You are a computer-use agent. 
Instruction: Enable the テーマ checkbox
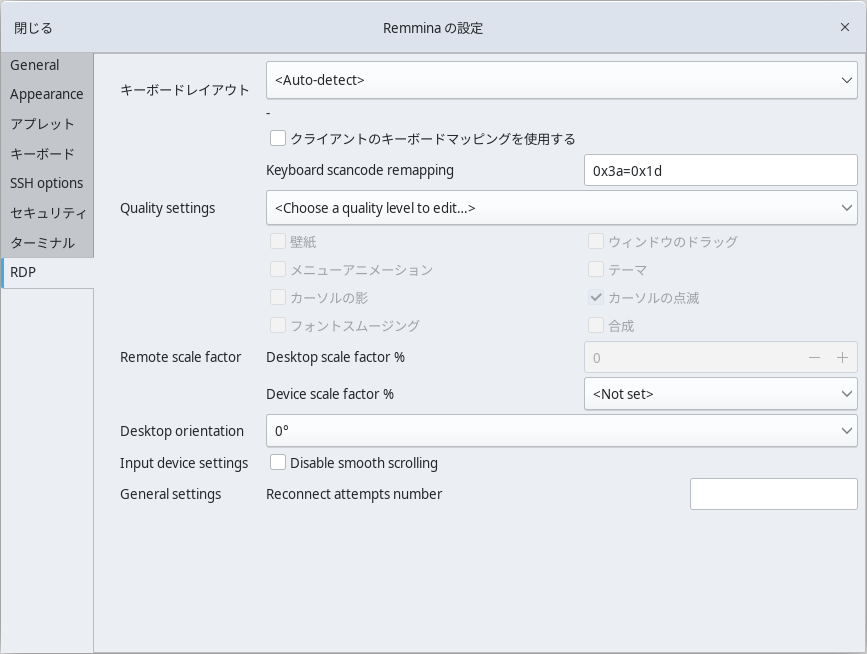point(596,269)
